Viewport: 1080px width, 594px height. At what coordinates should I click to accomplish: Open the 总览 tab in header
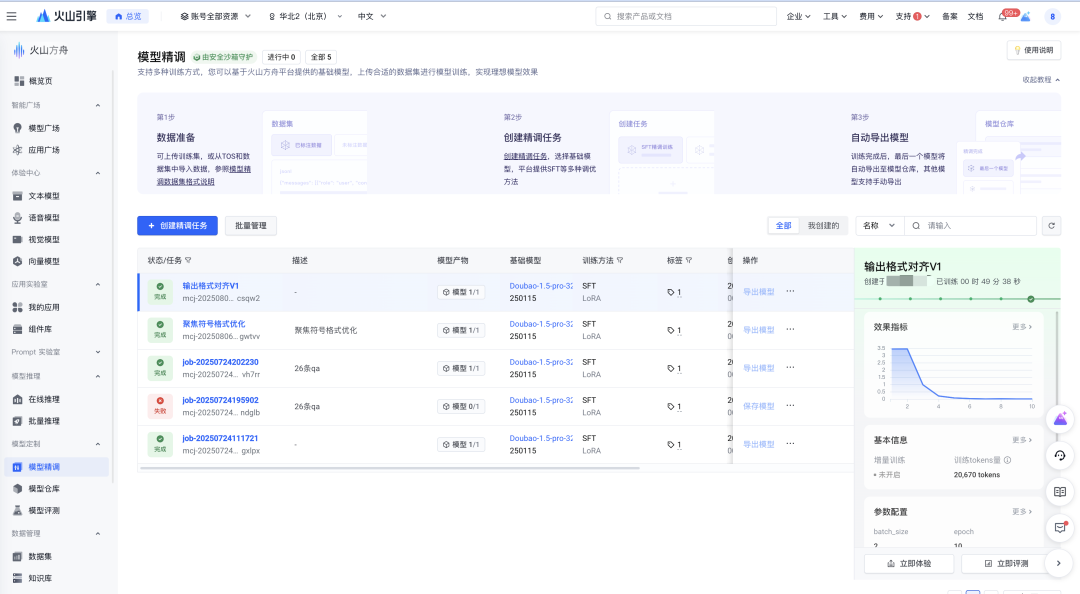(x=128, y=17)
